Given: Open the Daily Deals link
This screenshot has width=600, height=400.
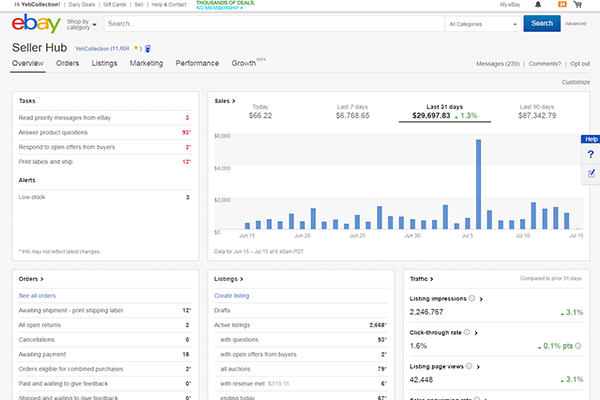Looking at the screenshot, I should (82, 5).
